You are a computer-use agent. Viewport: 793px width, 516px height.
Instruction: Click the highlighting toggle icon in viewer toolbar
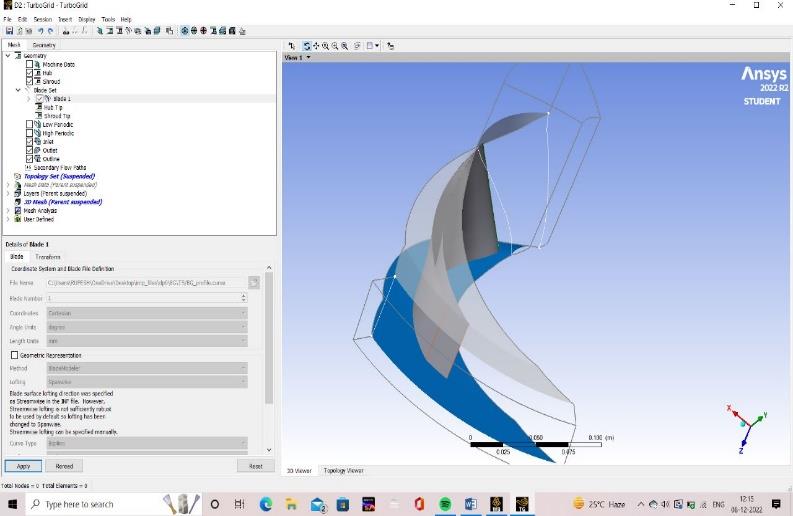click(357, 46)
